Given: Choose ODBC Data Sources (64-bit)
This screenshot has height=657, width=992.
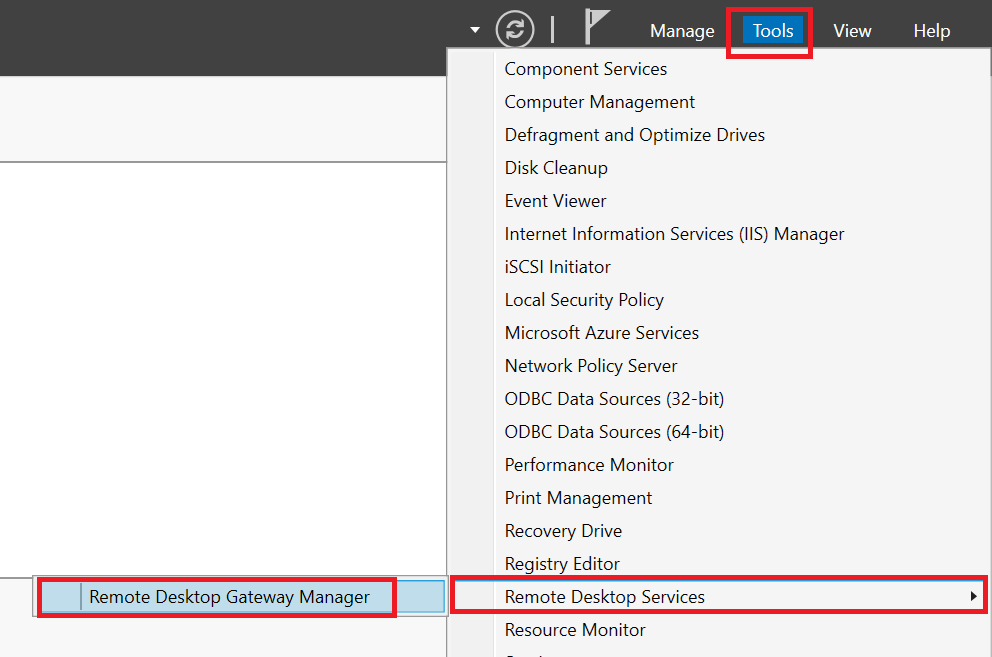Looking at the screenshot, I should [x=614, y=432].
